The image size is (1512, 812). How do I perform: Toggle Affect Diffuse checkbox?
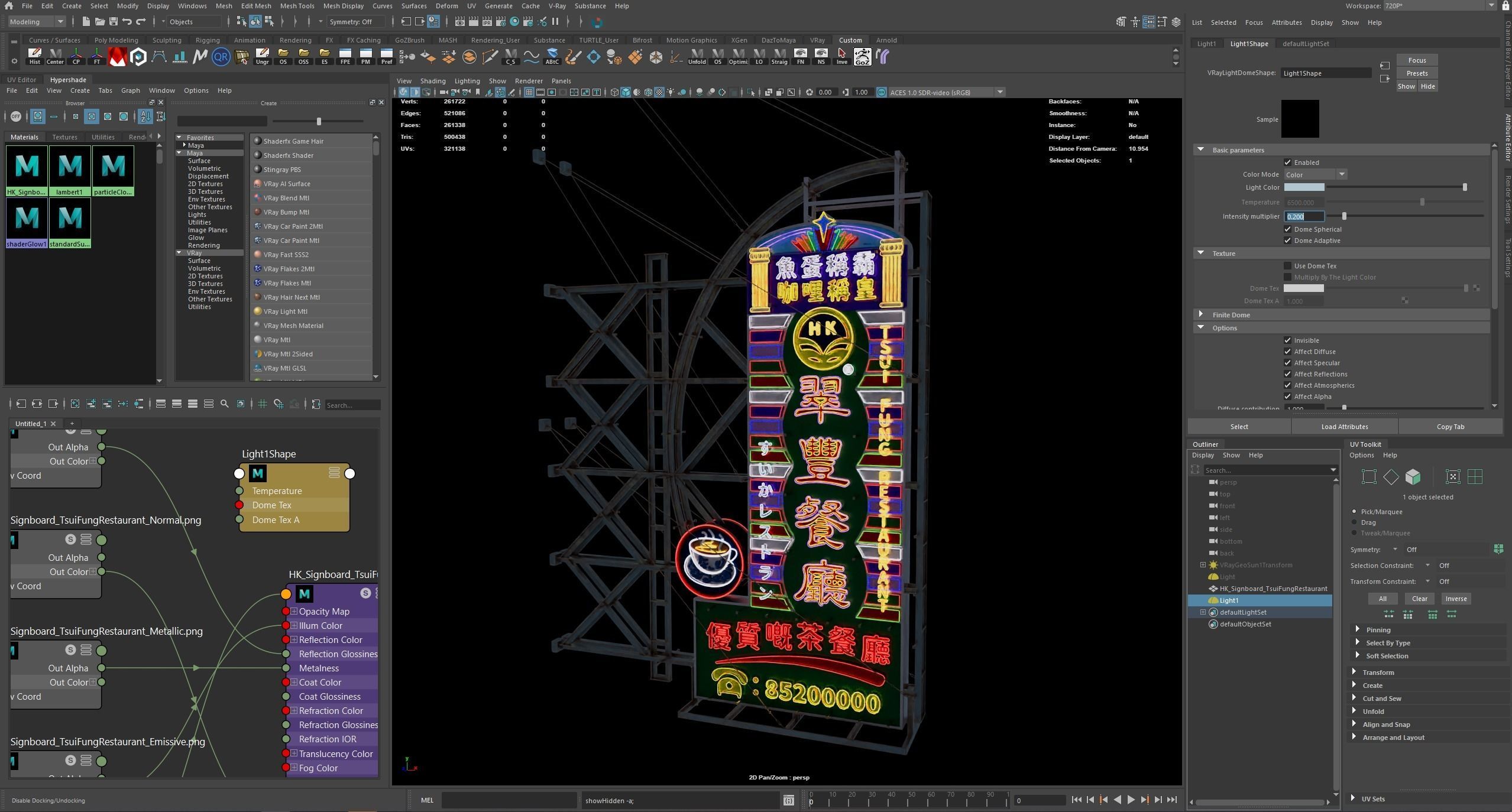(1287, 352)
